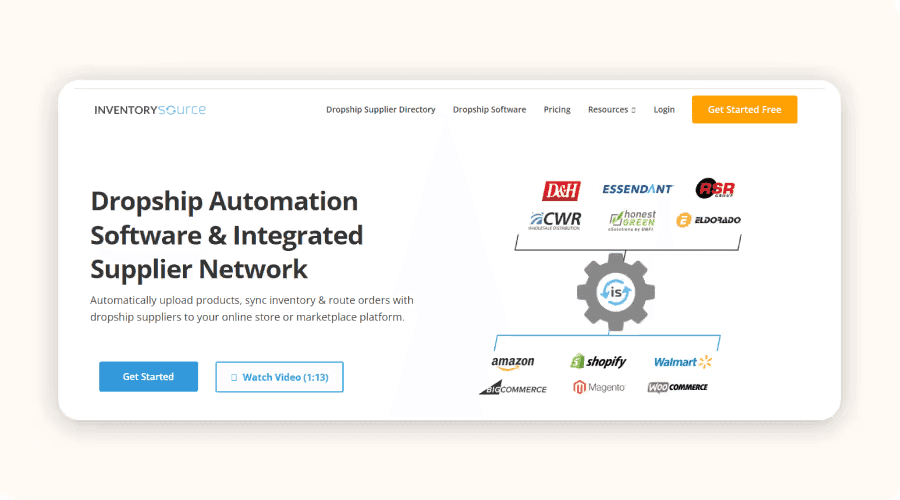Click the Amazon marketplace logo
The image size is (900, 500).
click(513, 363)
